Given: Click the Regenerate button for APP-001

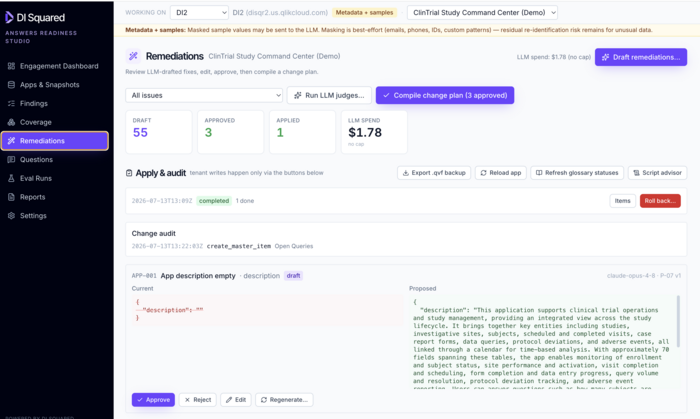Looking at the screenshot, I should click(284, 400).
